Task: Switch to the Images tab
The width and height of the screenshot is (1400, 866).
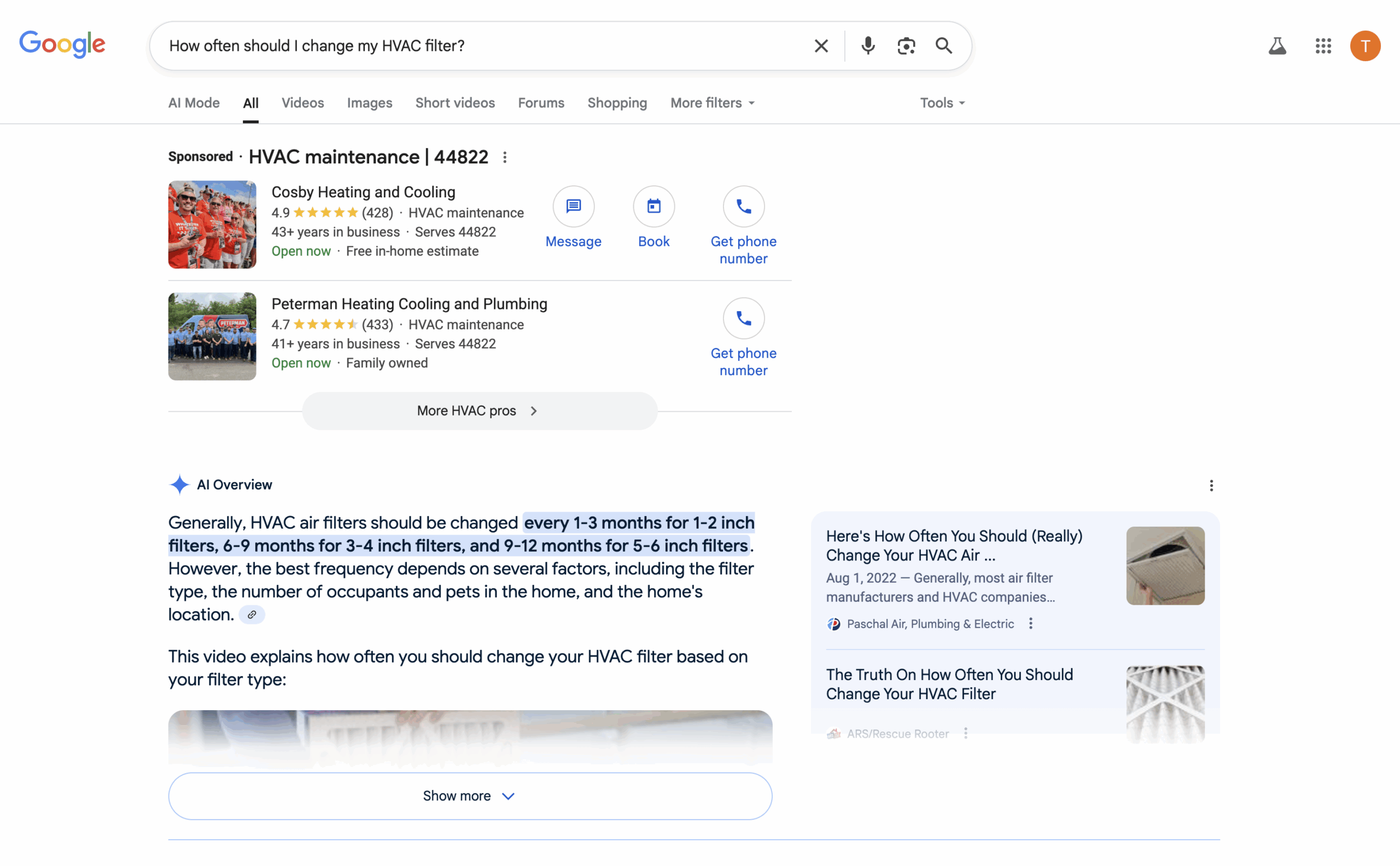Action: point(370,103)
